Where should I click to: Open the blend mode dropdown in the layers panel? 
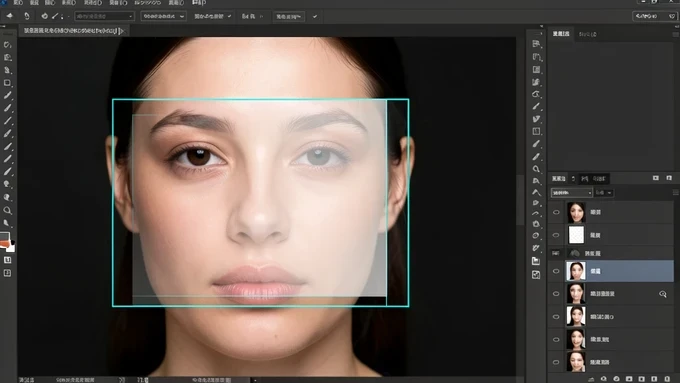(572, 193)
